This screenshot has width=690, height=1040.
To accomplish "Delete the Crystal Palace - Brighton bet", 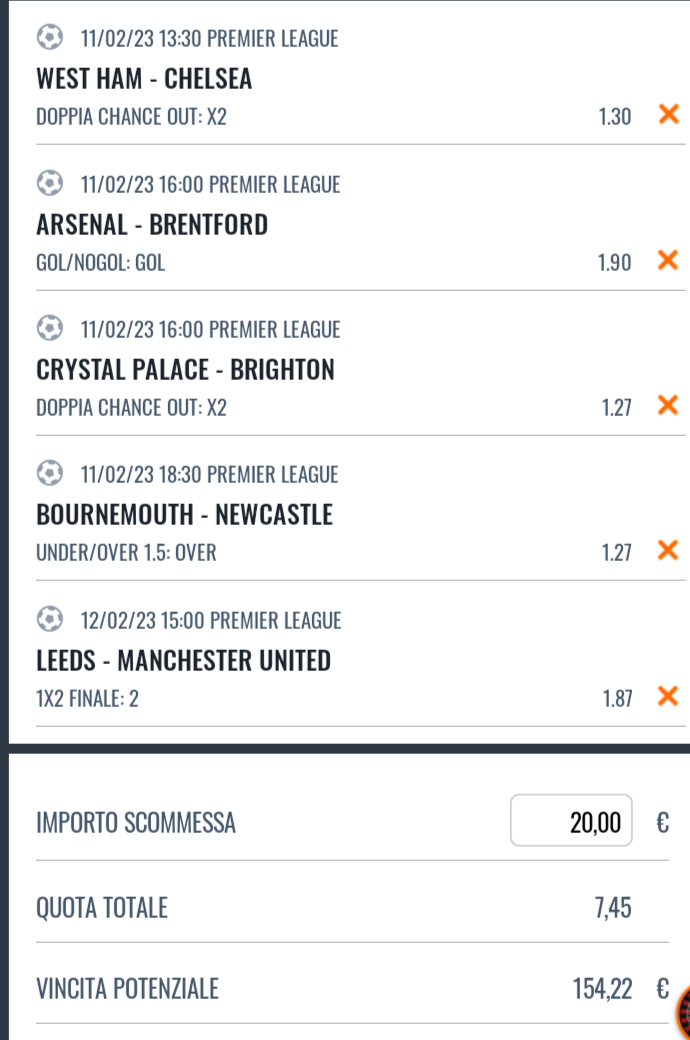I will coord(667,406).
